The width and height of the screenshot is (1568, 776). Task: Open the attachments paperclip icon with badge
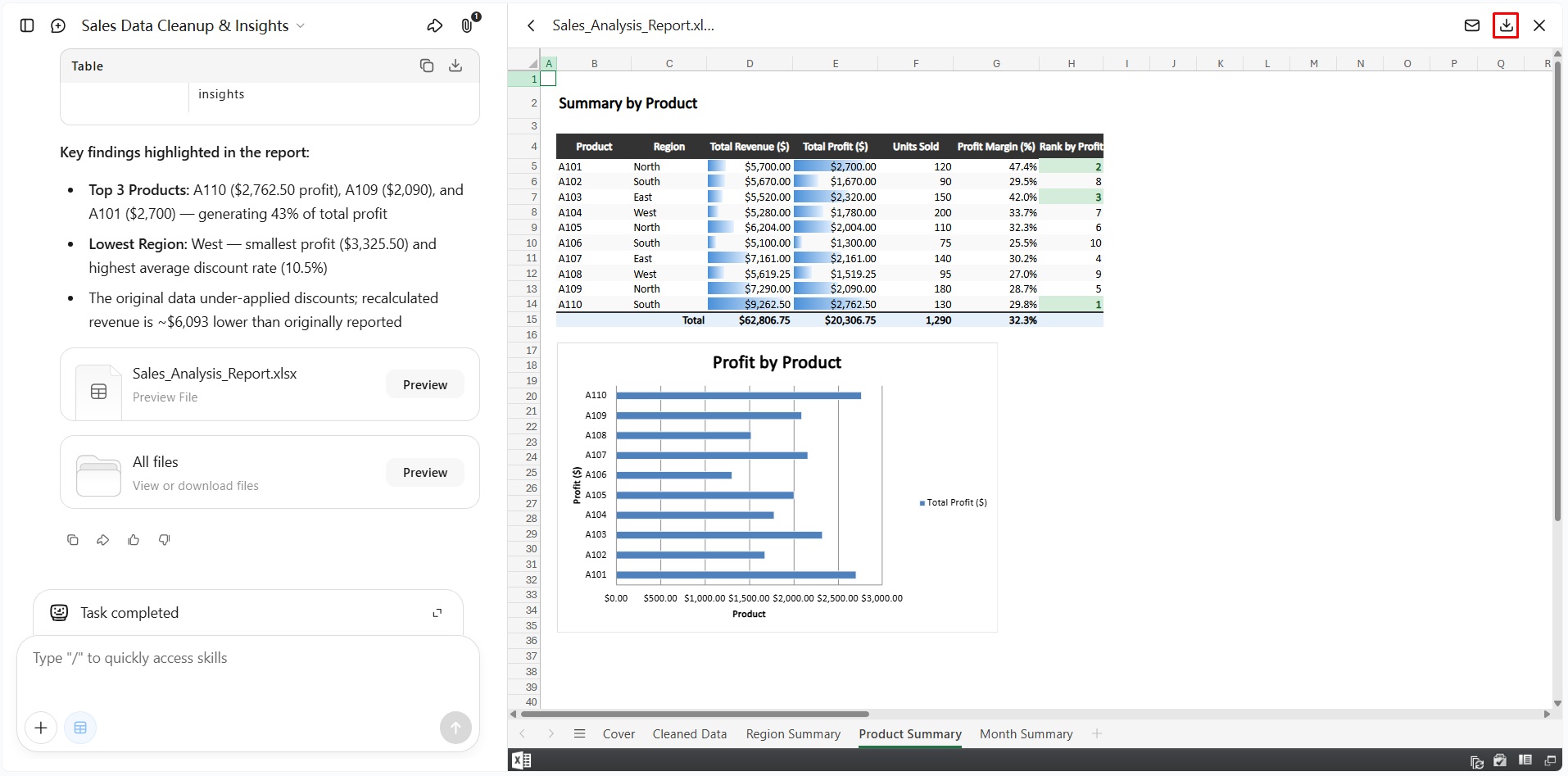click(x=469, y=24)
